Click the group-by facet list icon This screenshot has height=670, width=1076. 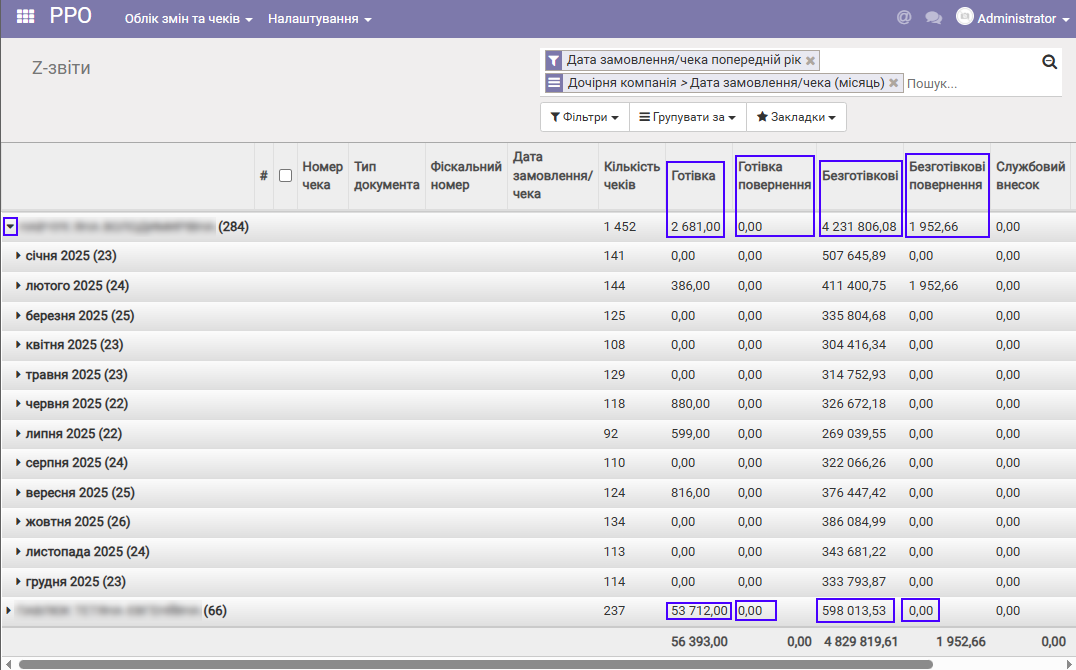pos(554,83)
